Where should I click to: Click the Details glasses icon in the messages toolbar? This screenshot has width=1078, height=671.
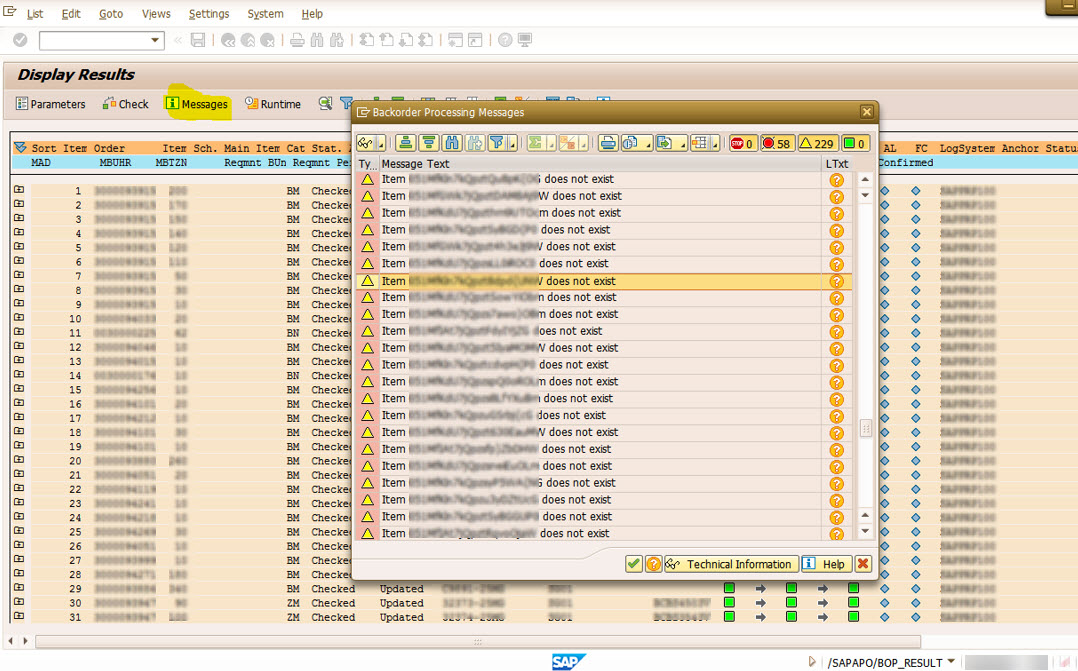click(365, 143)
